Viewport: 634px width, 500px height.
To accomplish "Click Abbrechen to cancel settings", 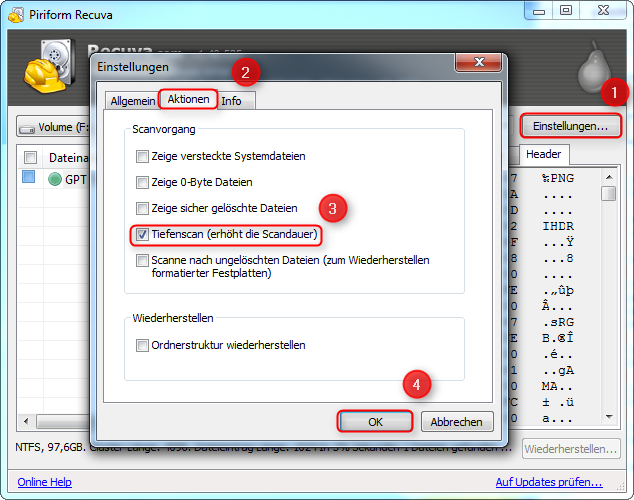I will point(456,422).
